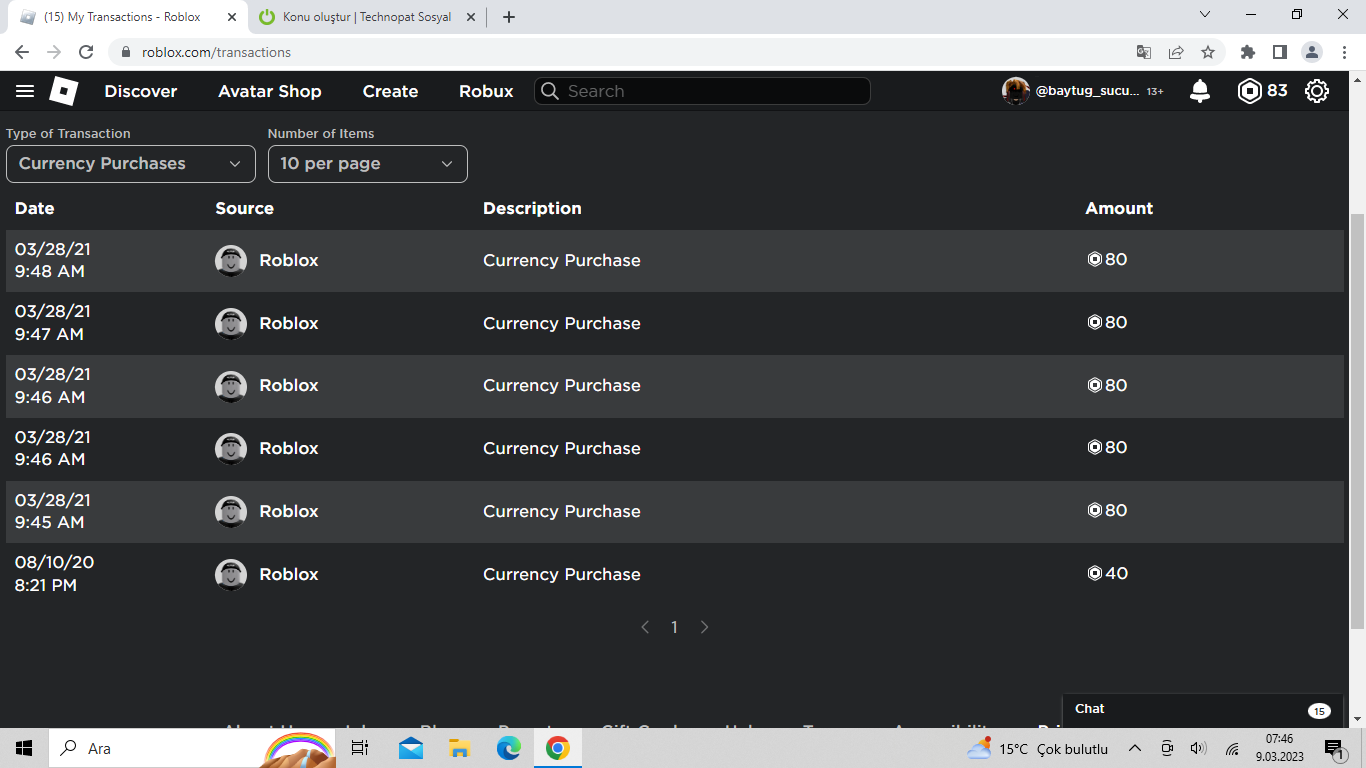This screenshot has height=768, width=1366.
Task: Open the Windows notification center icon
Action: pos(1334,748)
